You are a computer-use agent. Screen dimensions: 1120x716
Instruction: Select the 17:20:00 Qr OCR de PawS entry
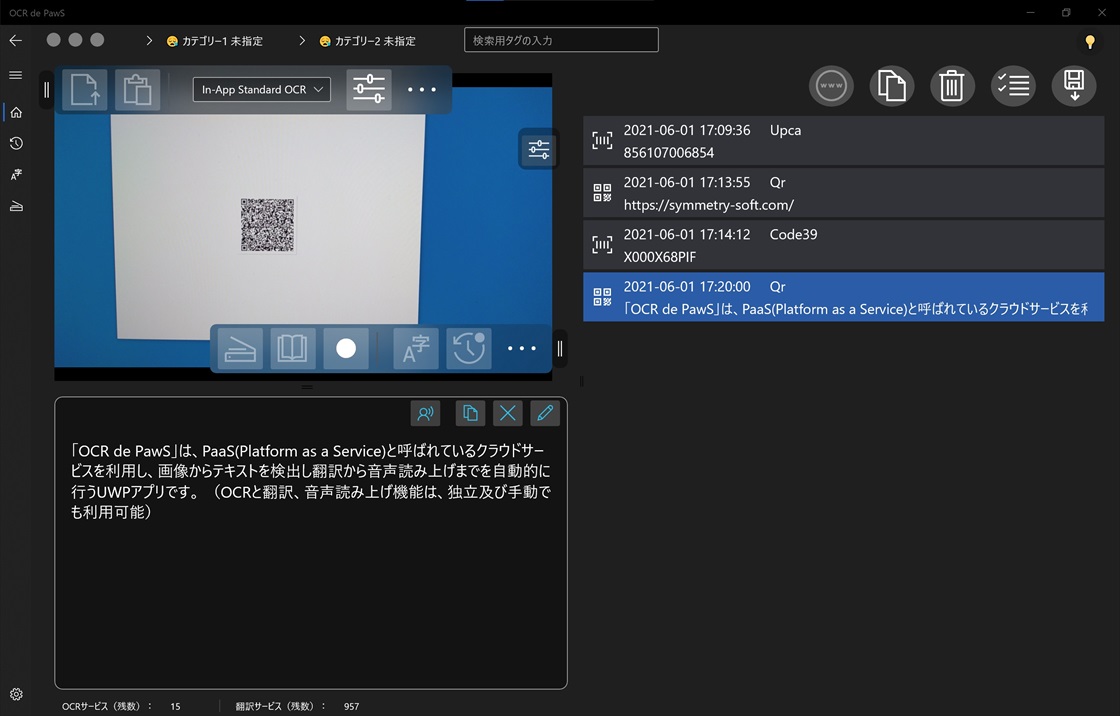pyautogui.click(x=844, y=297)
